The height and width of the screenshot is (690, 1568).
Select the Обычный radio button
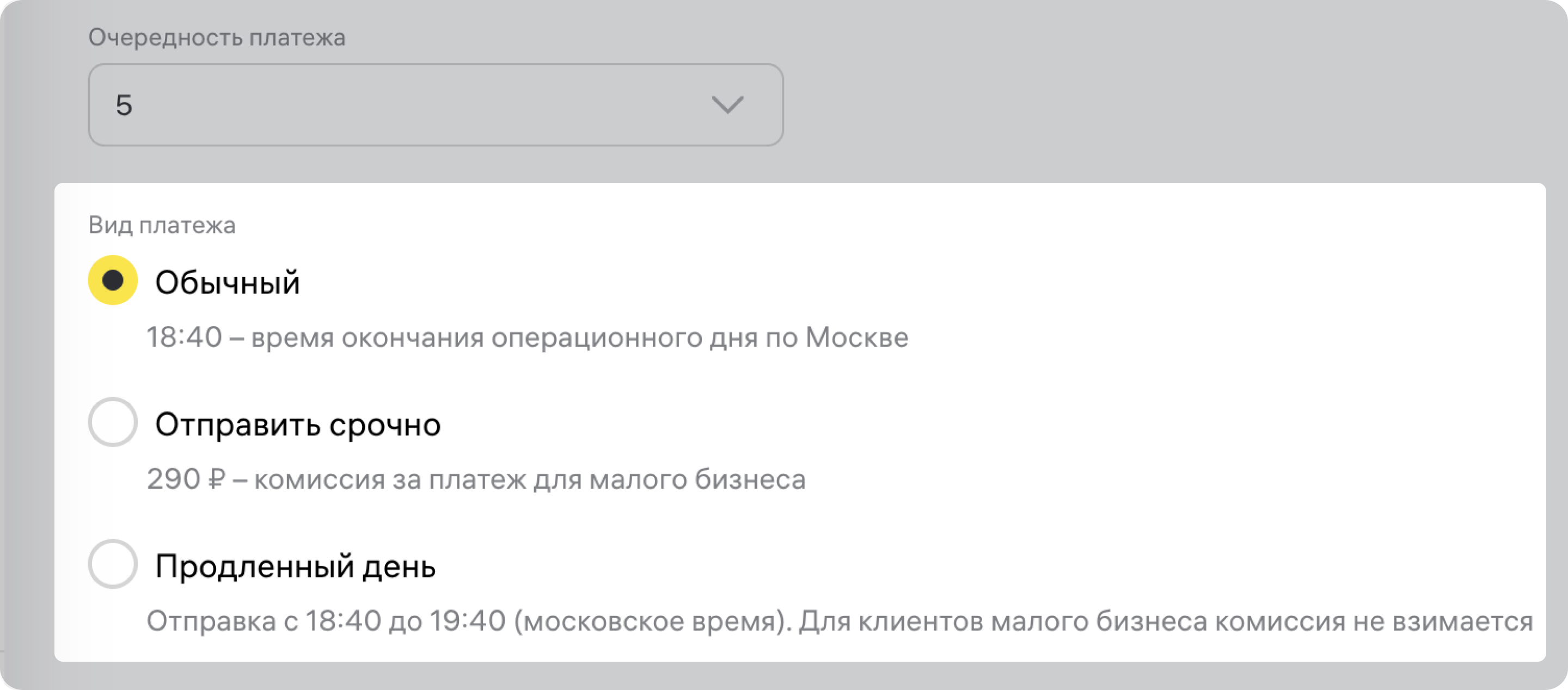pyautogui.click(x=113, y=280)
